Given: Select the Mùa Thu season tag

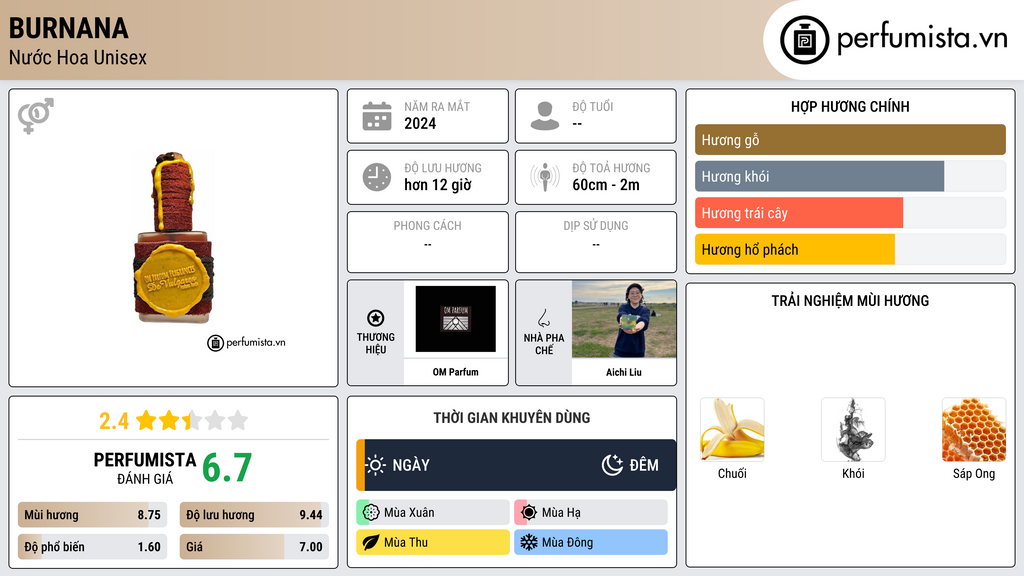Looking at the screenshot, I should [x=433, y=543].
